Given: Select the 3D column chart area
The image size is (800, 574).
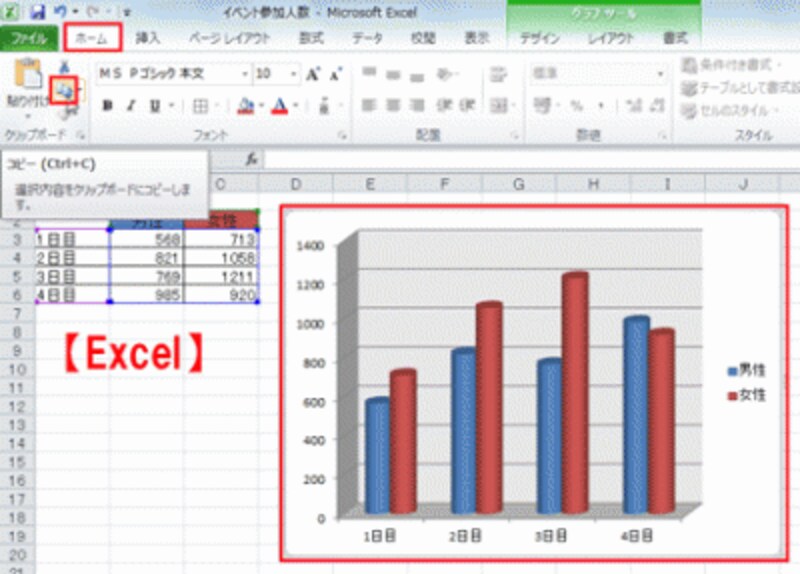Looking at the screenshot, I should click(x=534, y=383).
